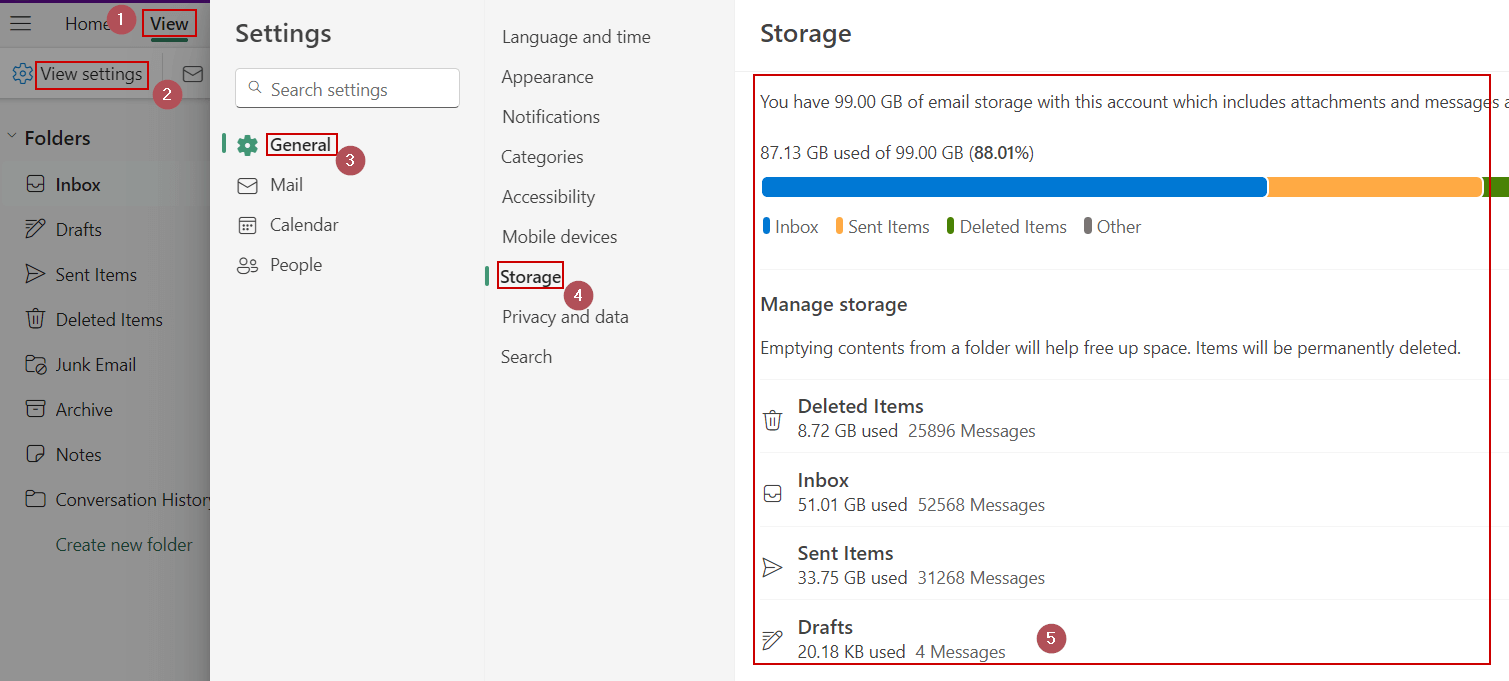The height and width of the screenshot is (681, 1509).
Task: Collapse the Folders section
Action: 10,137
